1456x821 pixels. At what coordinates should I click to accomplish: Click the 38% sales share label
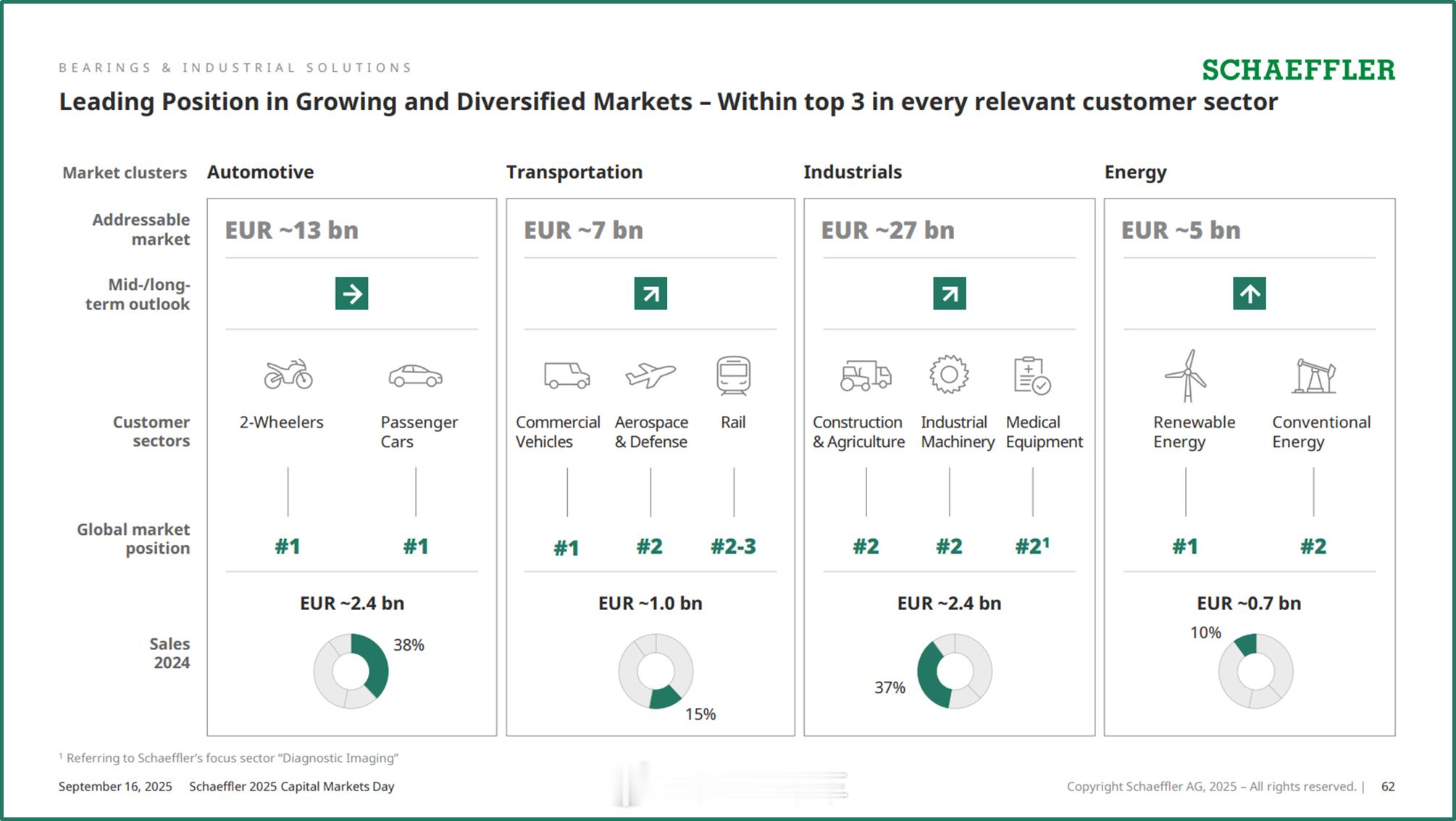[409, 645]
